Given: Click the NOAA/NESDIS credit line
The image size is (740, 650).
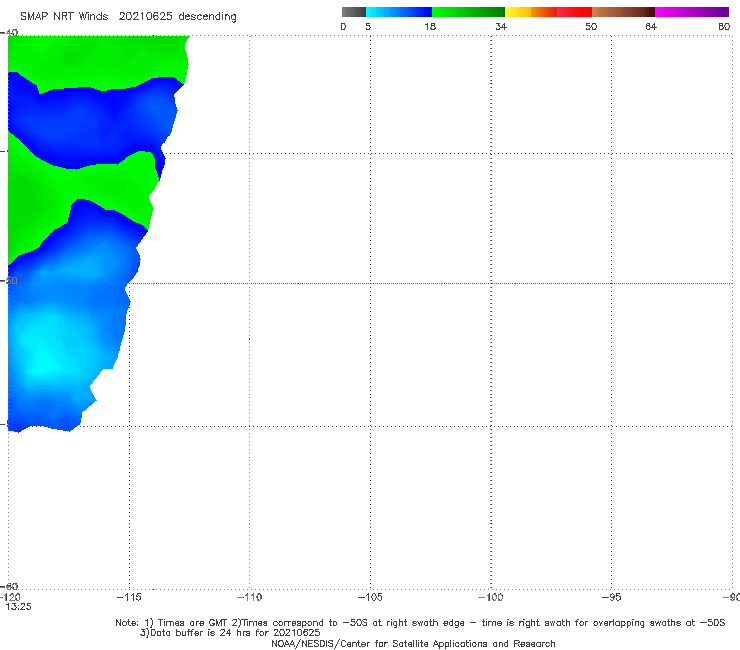Looking at the screenshot, I should 413,643.
